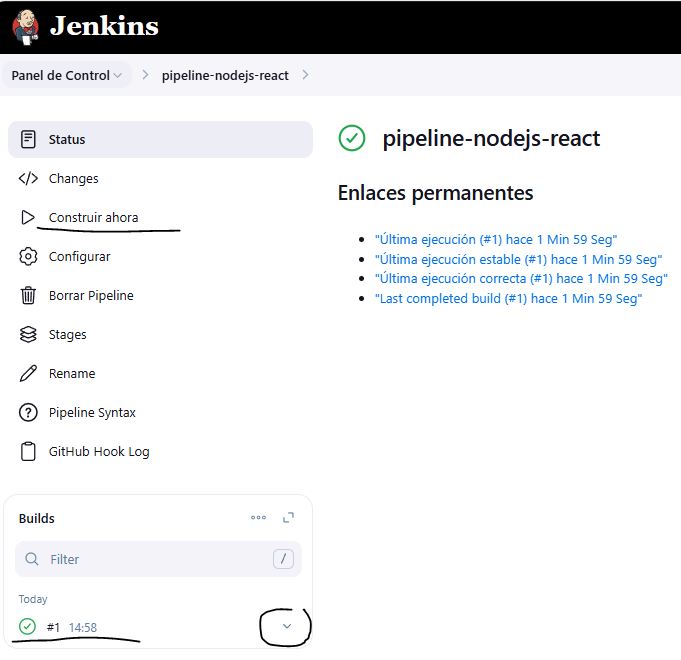The image size is (681, 660).
Task: Open the Last completed build (#1) link
Action: (x=509, y=298)
